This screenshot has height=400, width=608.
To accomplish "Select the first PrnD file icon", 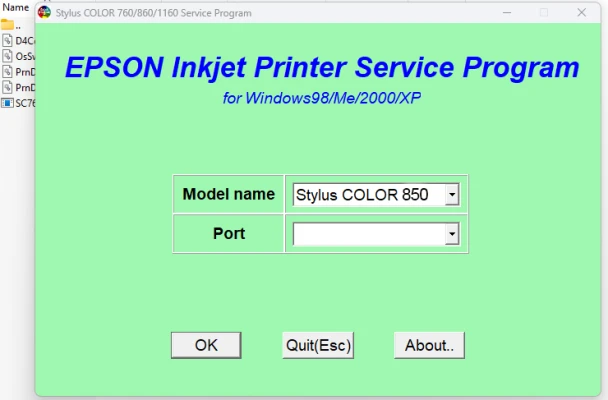I will (x=7, y=72).
